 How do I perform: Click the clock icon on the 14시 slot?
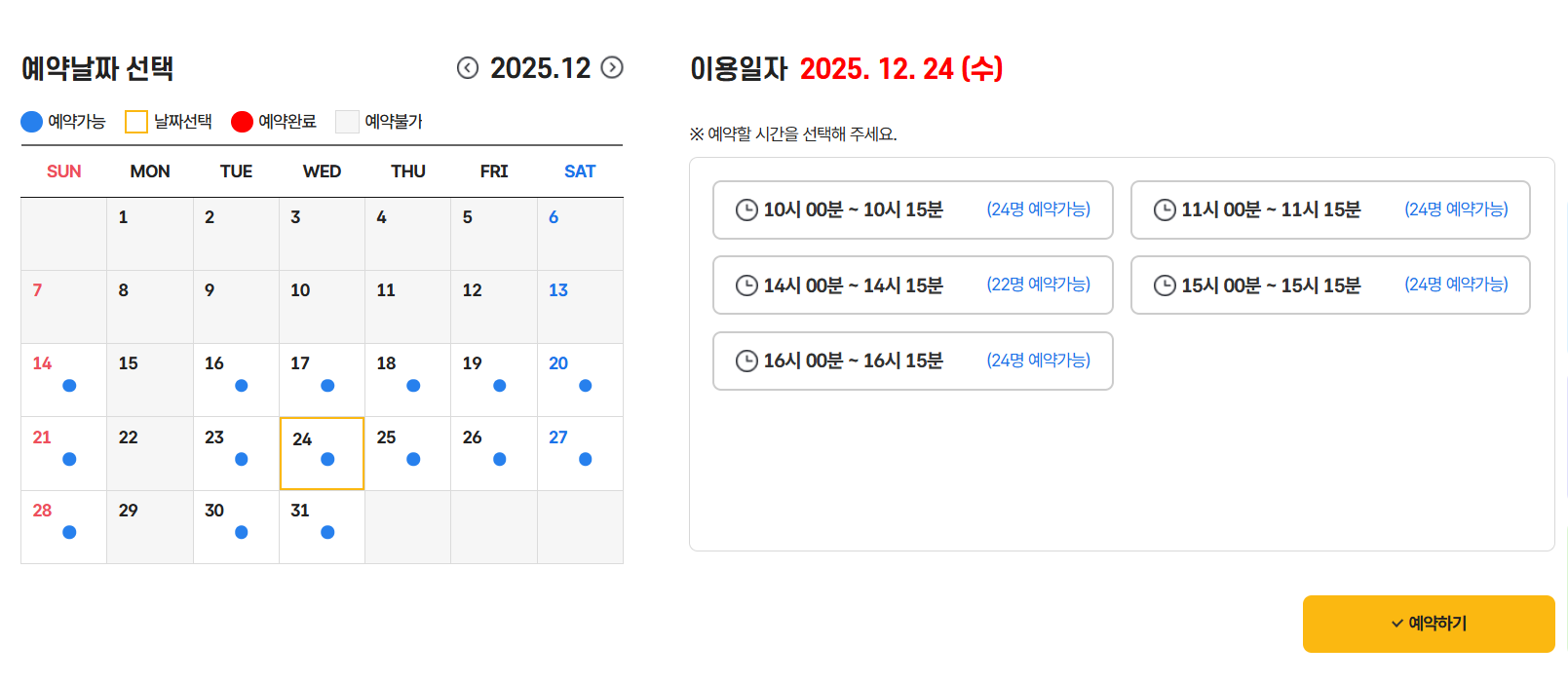(x=746, y=285)
